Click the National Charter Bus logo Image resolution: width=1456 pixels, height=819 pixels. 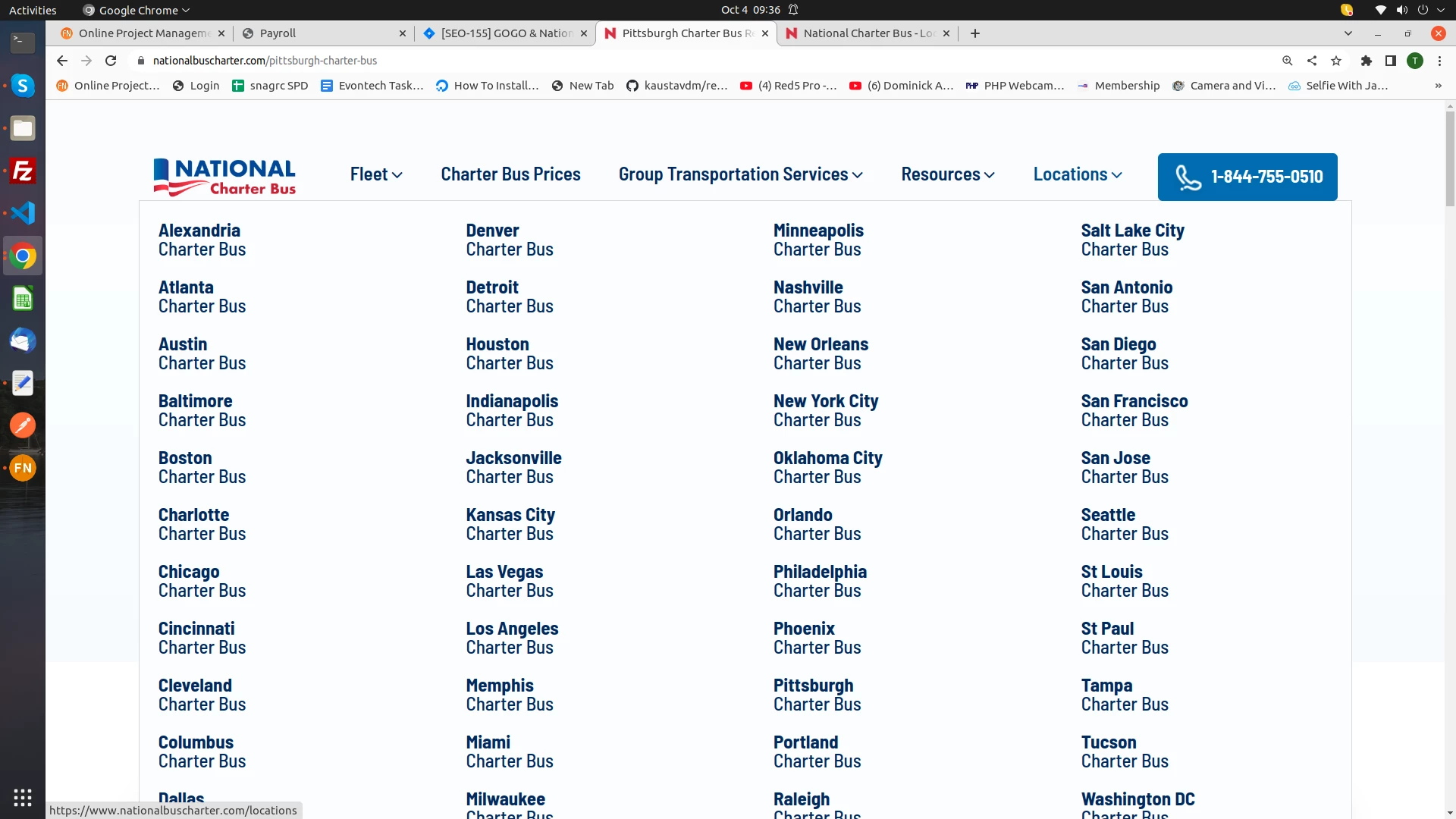tap(224, 177)
